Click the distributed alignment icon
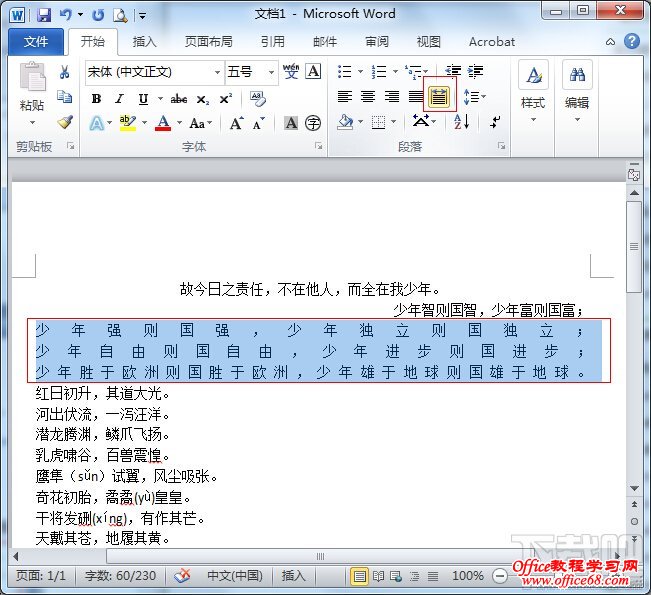This screenshot has width=651, height=595. [439, 97]
